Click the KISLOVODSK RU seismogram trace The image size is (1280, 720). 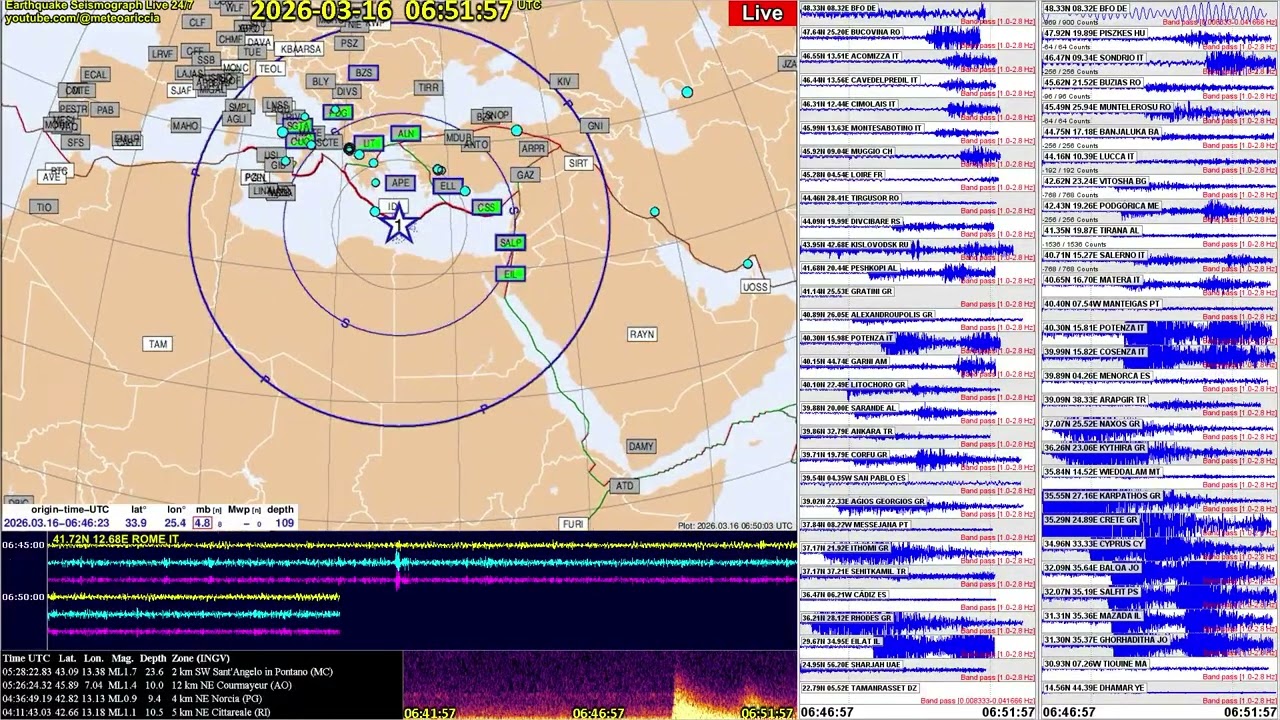coord(917,248)
